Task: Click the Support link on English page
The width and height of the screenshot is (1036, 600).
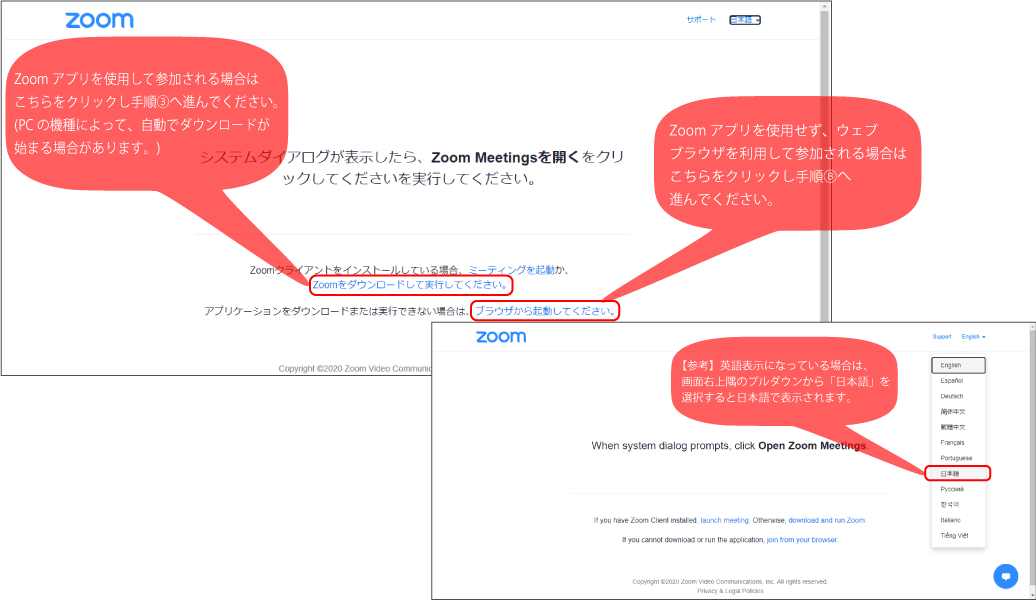Action: click(942, 337)
